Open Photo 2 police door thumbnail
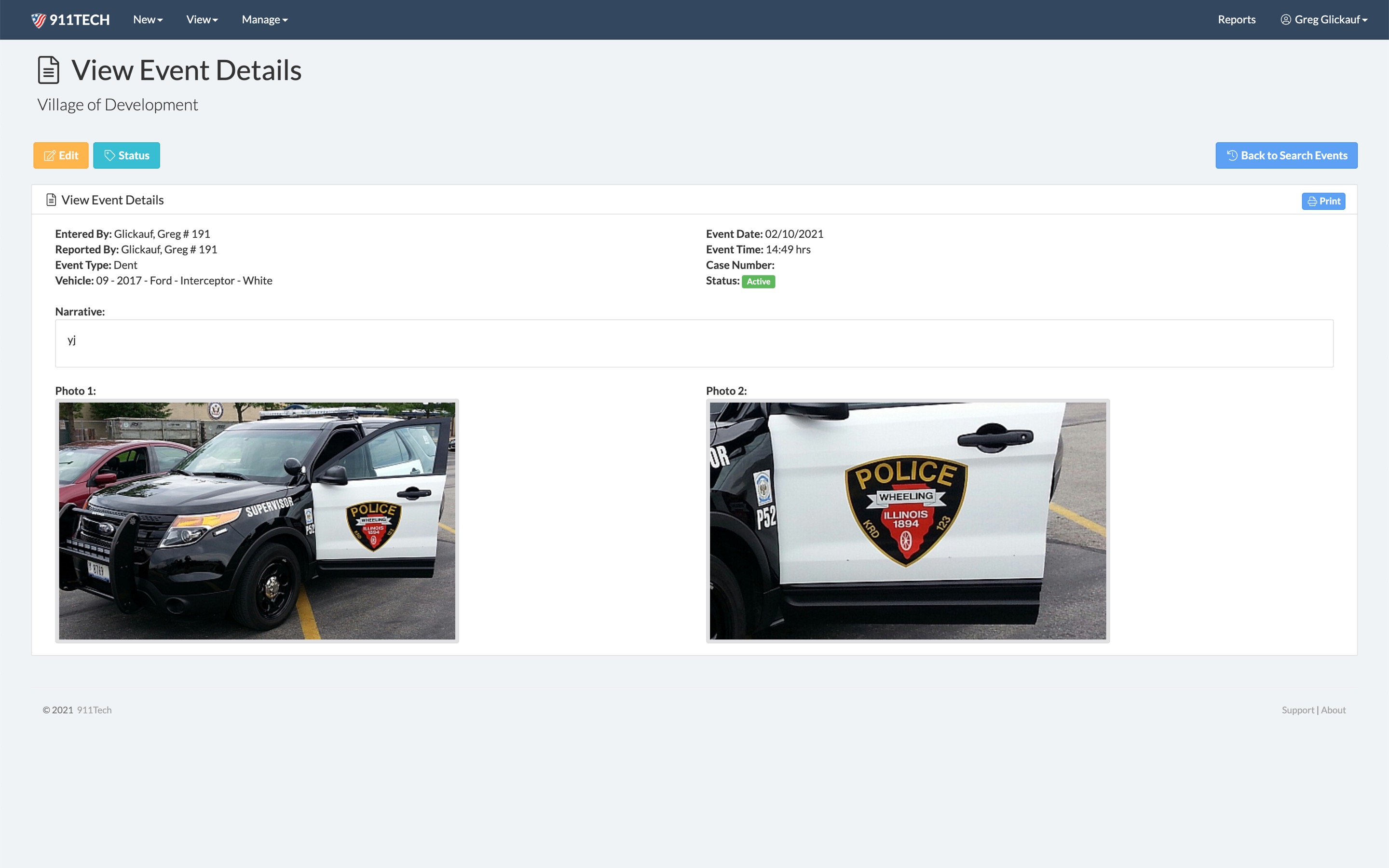 (908, 521)
